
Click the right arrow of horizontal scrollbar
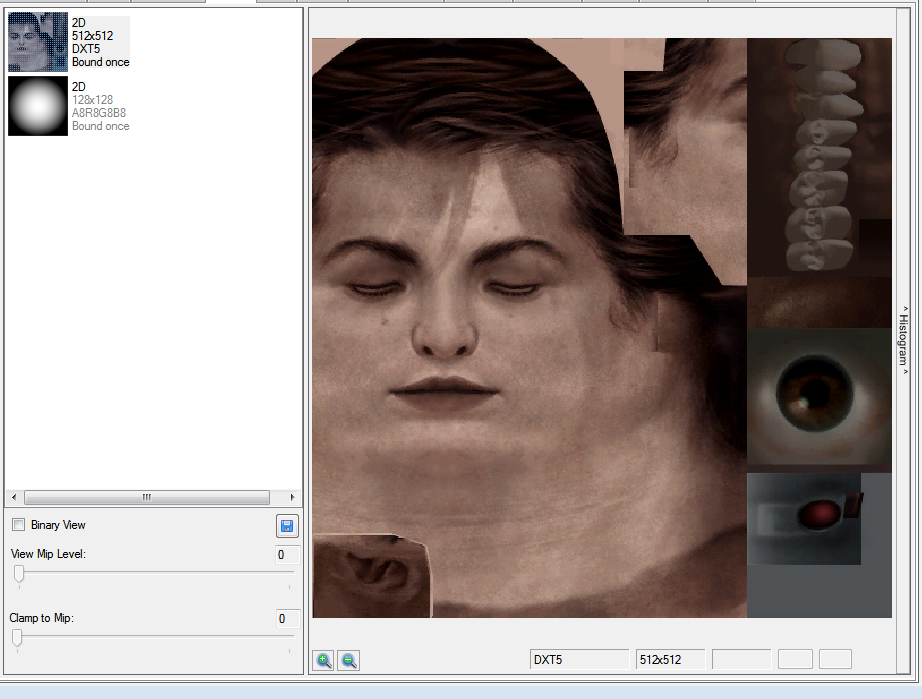point(292,497)
